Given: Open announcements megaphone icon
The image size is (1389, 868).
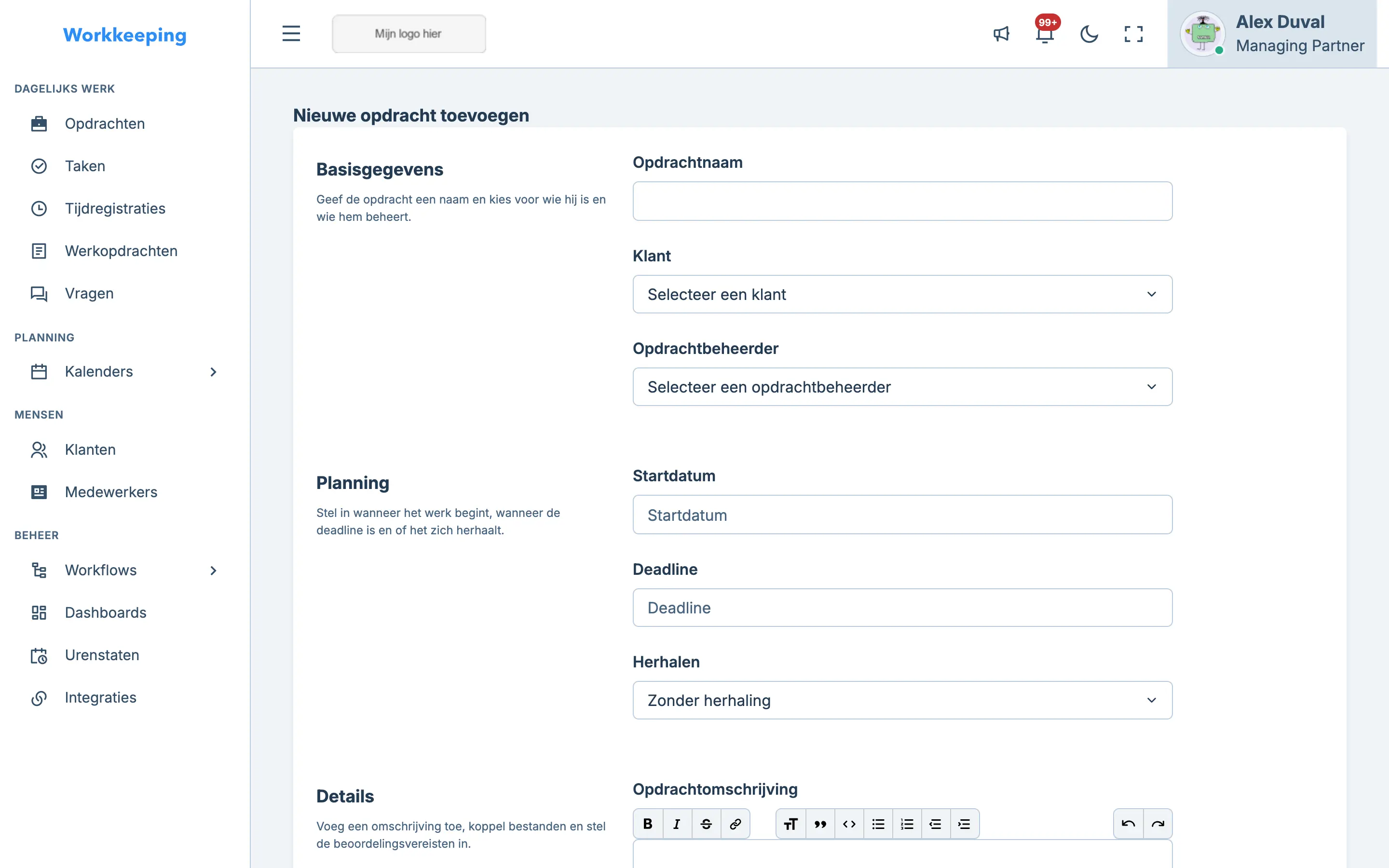Looking at the screenshot, I should click(1001, 34).
